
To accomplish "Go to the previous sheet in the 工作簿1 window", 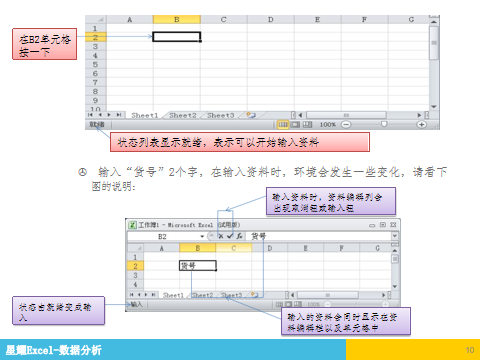I will 139,295.
